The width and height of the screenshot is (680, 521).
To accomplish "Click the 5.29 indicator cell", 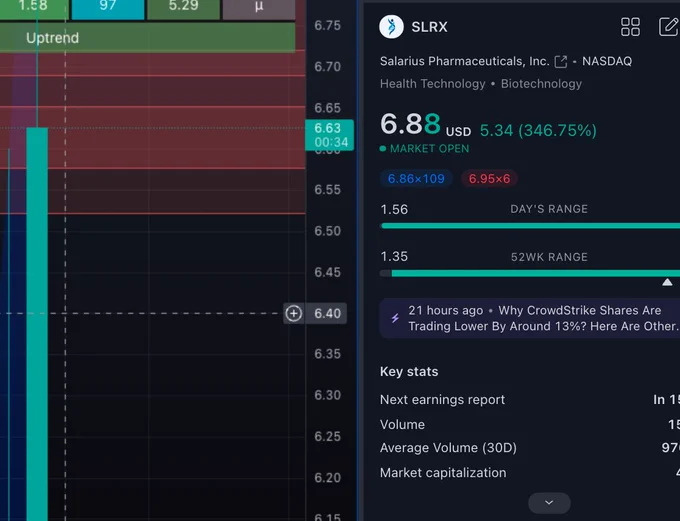I will 183,9.
